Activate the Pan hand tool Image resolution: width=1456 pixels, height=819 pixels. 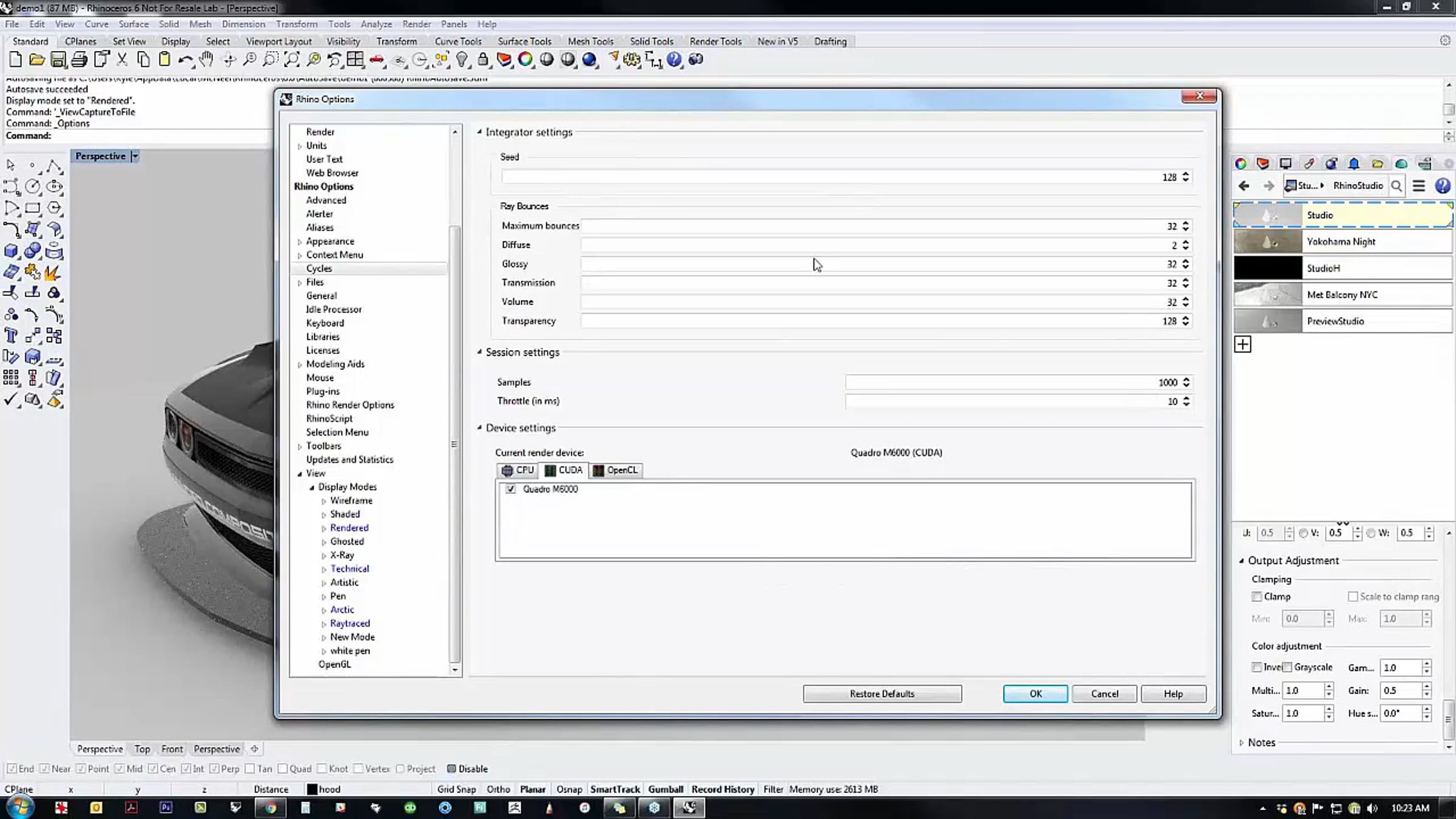coord(206,59)
